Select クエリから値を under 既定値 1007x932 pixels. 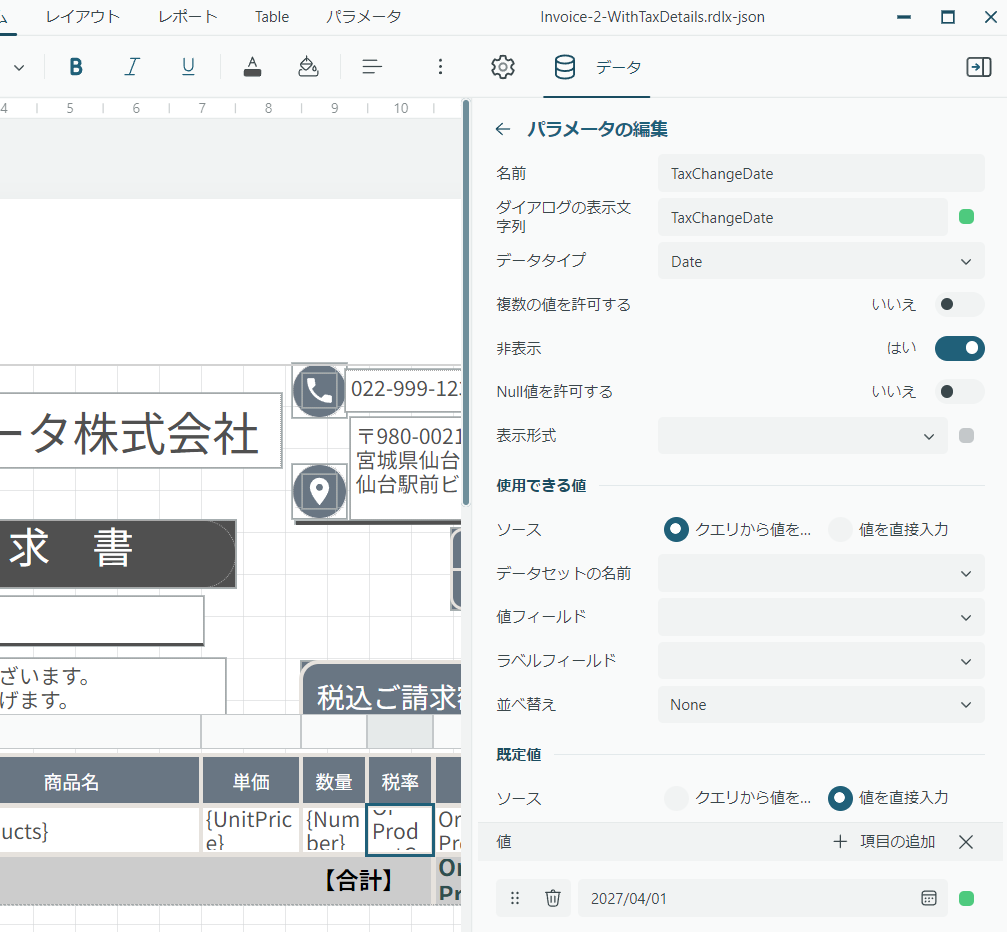[676, 798]
